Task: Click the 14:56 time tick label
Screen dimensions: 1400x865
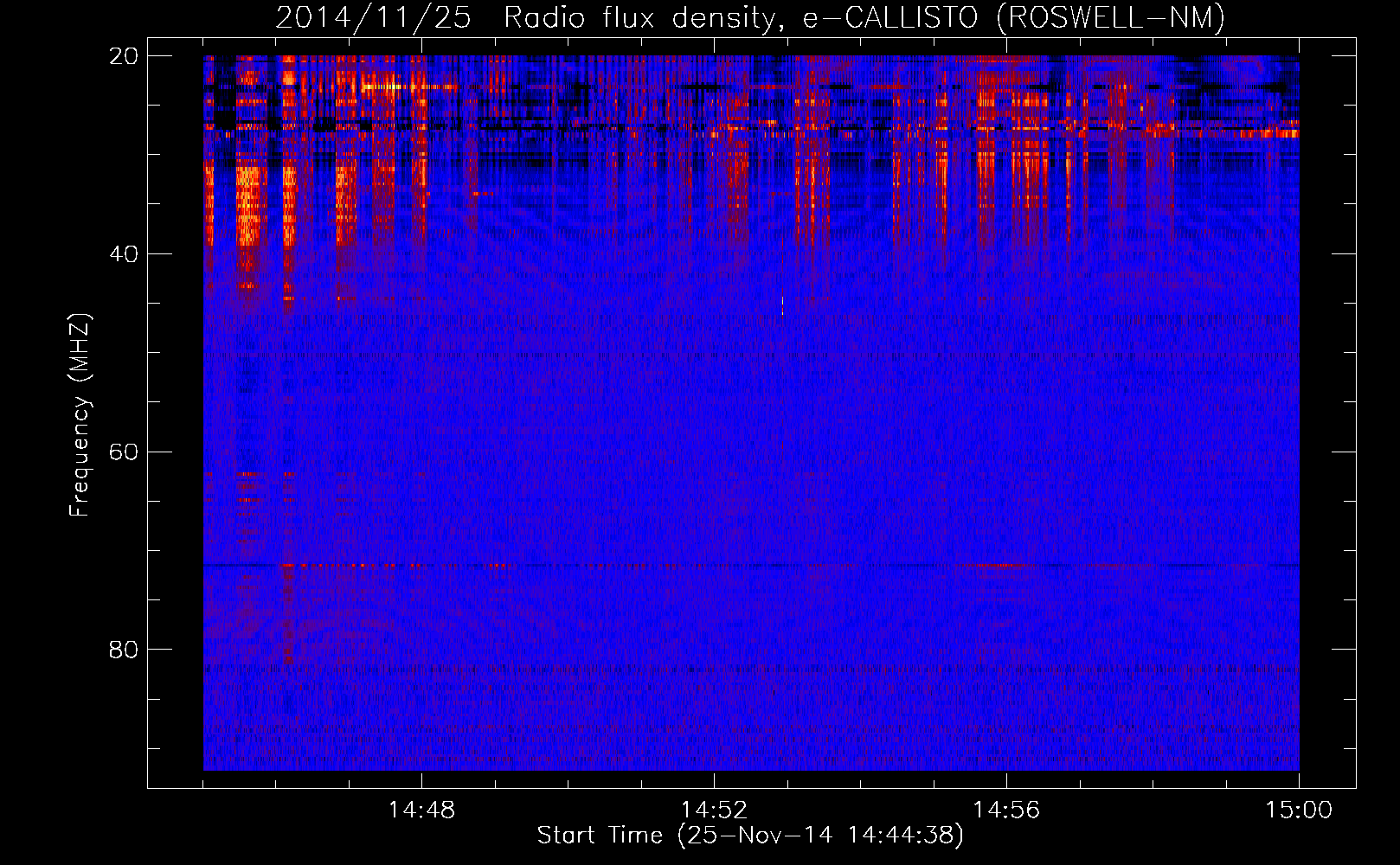Action: pos(1006,811)
